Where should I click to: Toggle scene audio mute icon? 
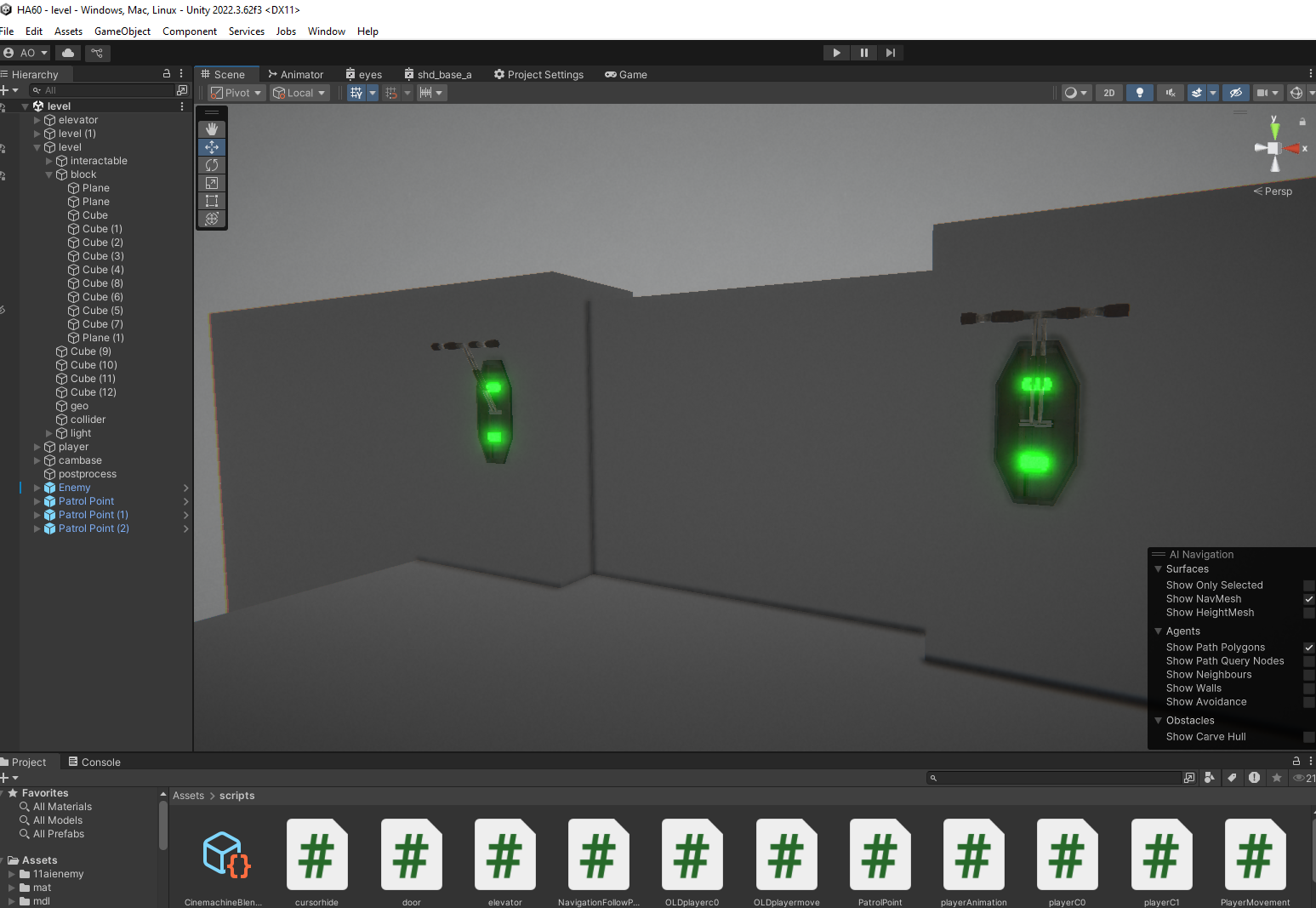1171,93
